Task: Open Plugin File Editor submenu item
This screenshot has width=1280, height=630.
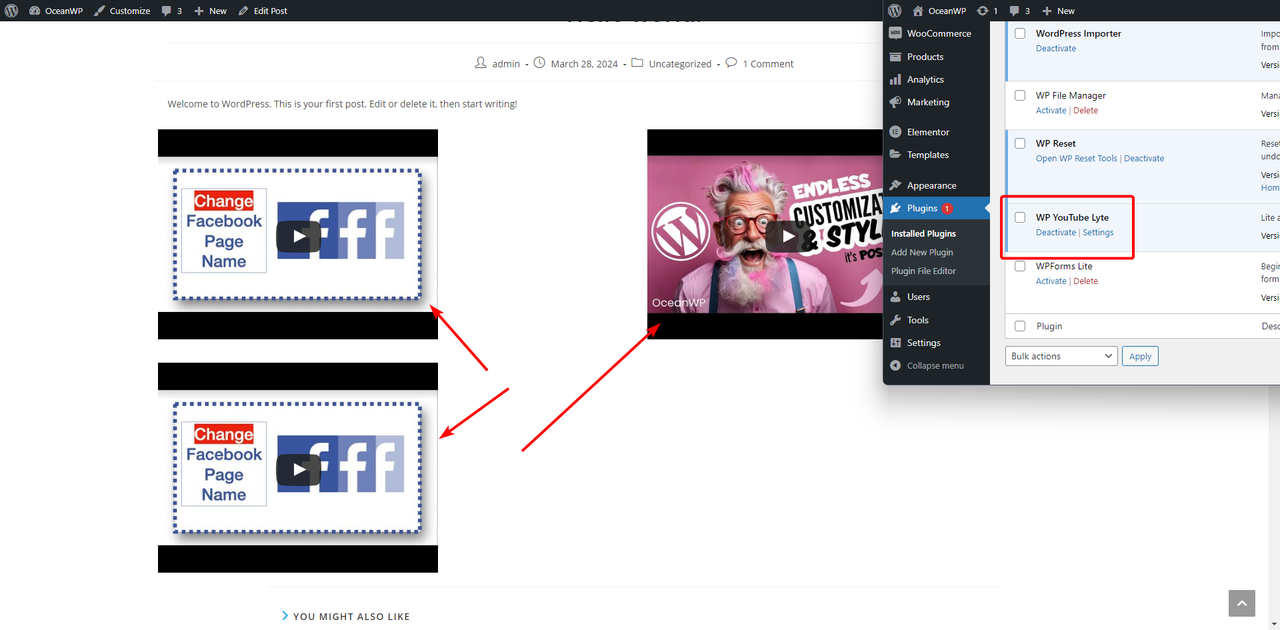Action: [x=923, y=271]
